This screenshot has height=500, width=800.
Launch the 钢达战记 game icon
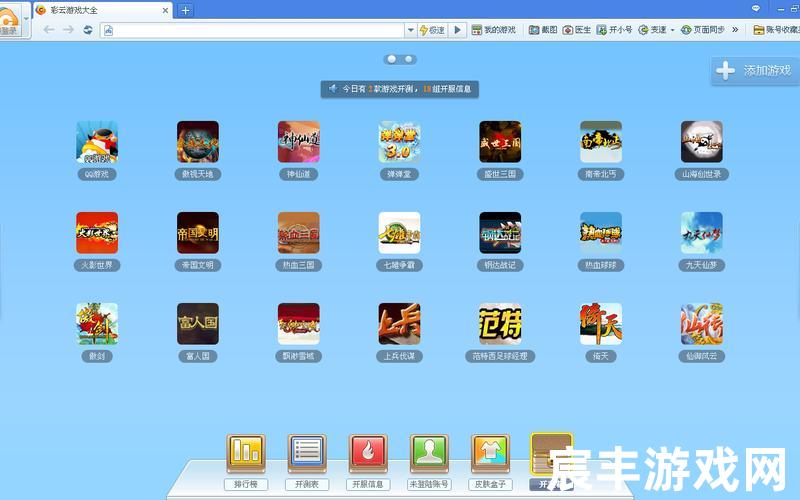(500, 233)
